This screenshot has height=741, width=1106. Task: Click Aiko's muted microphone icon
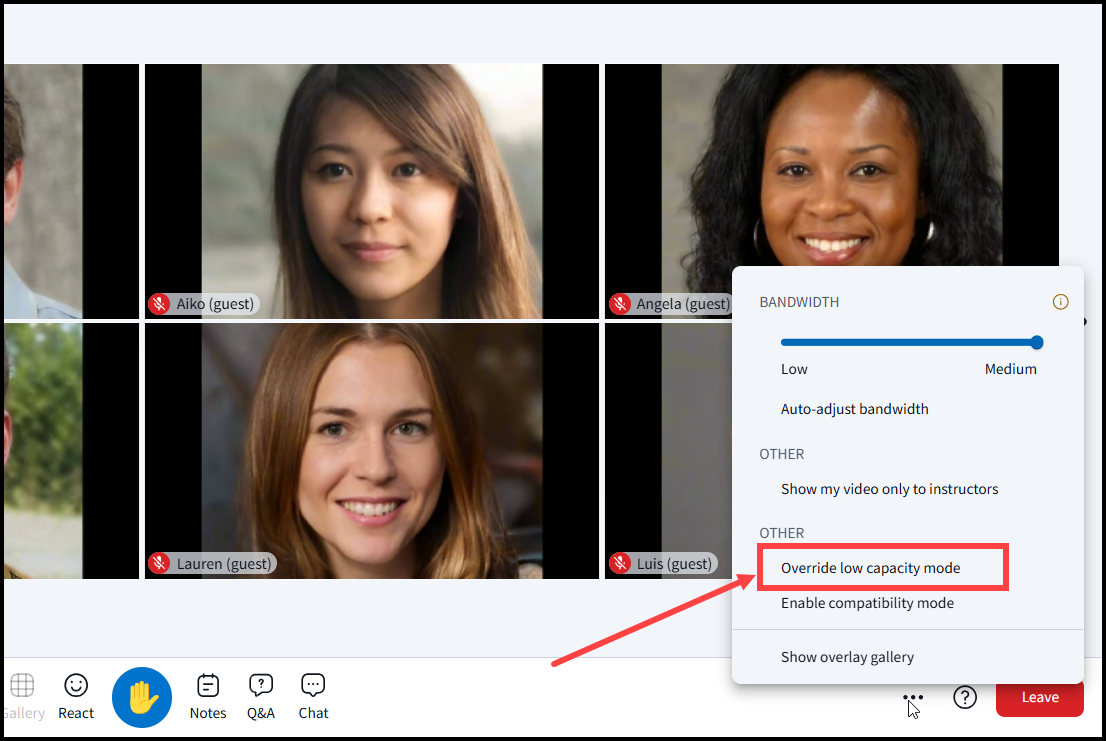click(x=159, y=304)
